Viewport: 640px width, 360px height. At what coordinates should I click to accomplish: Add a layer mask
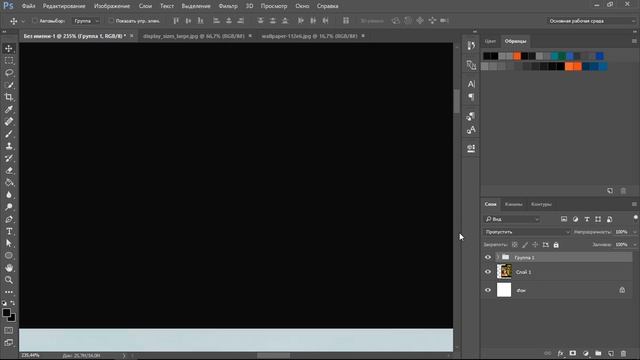click(x=573, y=353)
